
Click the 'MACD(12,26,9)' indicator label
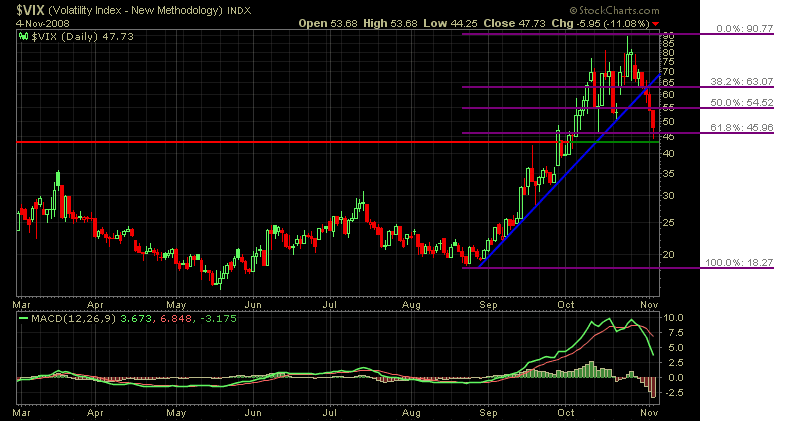pos(74,318)
